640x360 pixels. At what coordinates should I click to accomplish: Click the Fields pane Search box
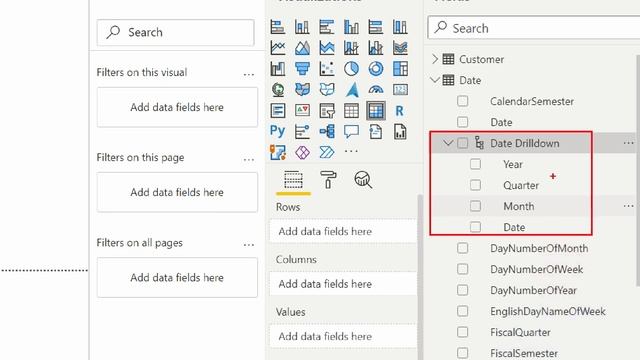(x=534, y=28)
